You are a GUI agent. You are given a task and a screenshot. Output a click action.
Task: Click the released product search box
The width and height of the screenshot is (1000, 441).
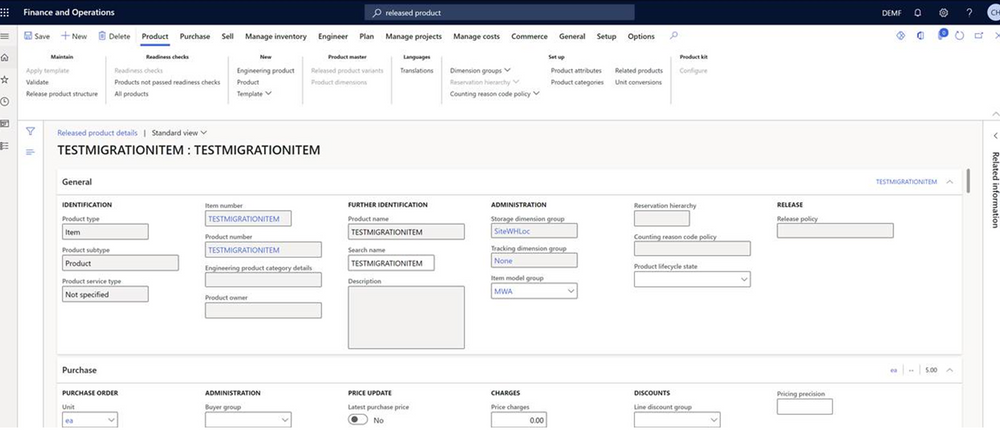[x=499, y=13]
